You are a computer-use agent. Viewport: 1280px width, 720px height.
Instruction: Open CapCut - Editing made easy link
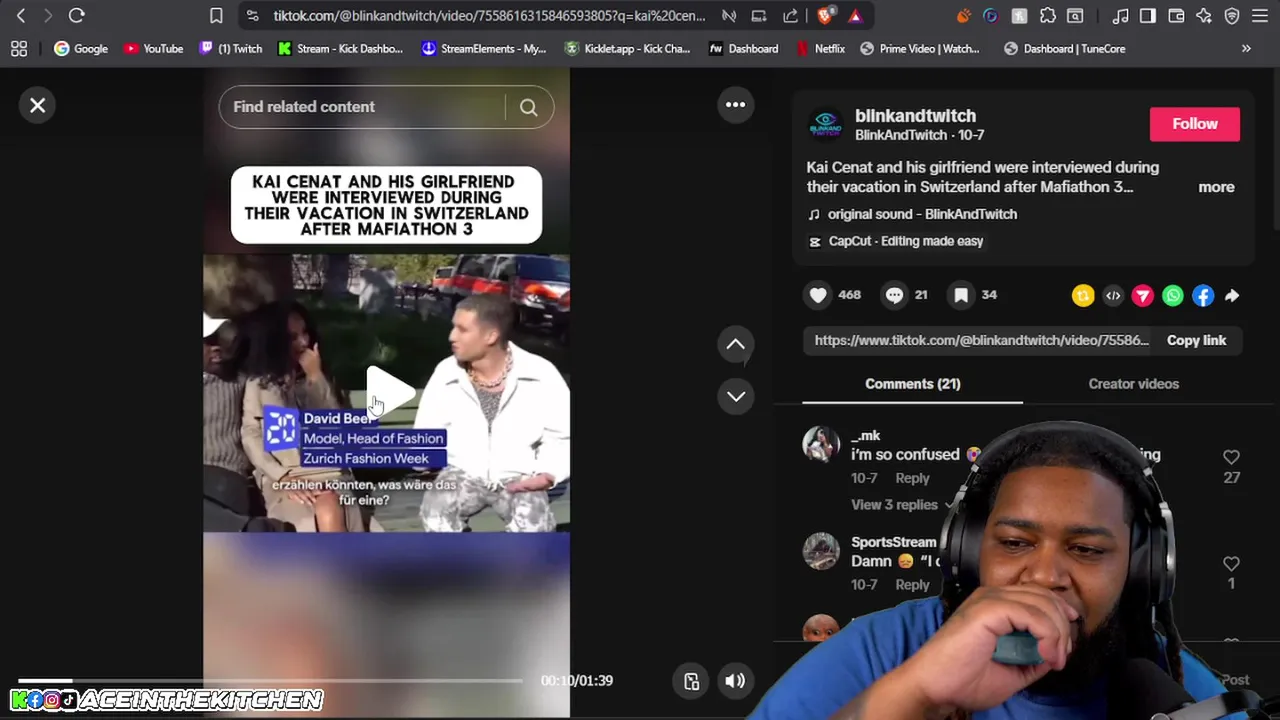click(x=905, y=241)
